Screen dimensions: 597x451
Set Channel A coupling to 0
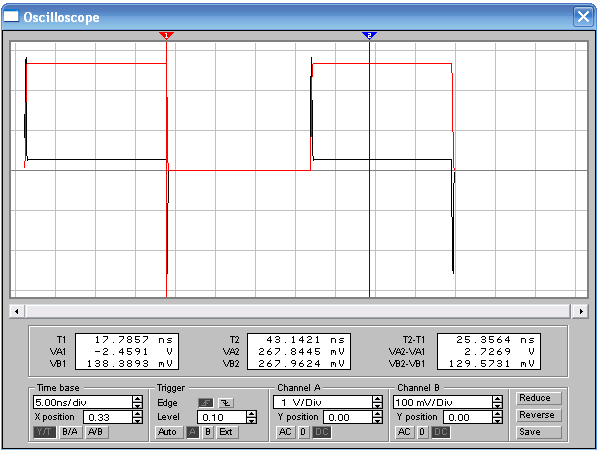[303, 432]
